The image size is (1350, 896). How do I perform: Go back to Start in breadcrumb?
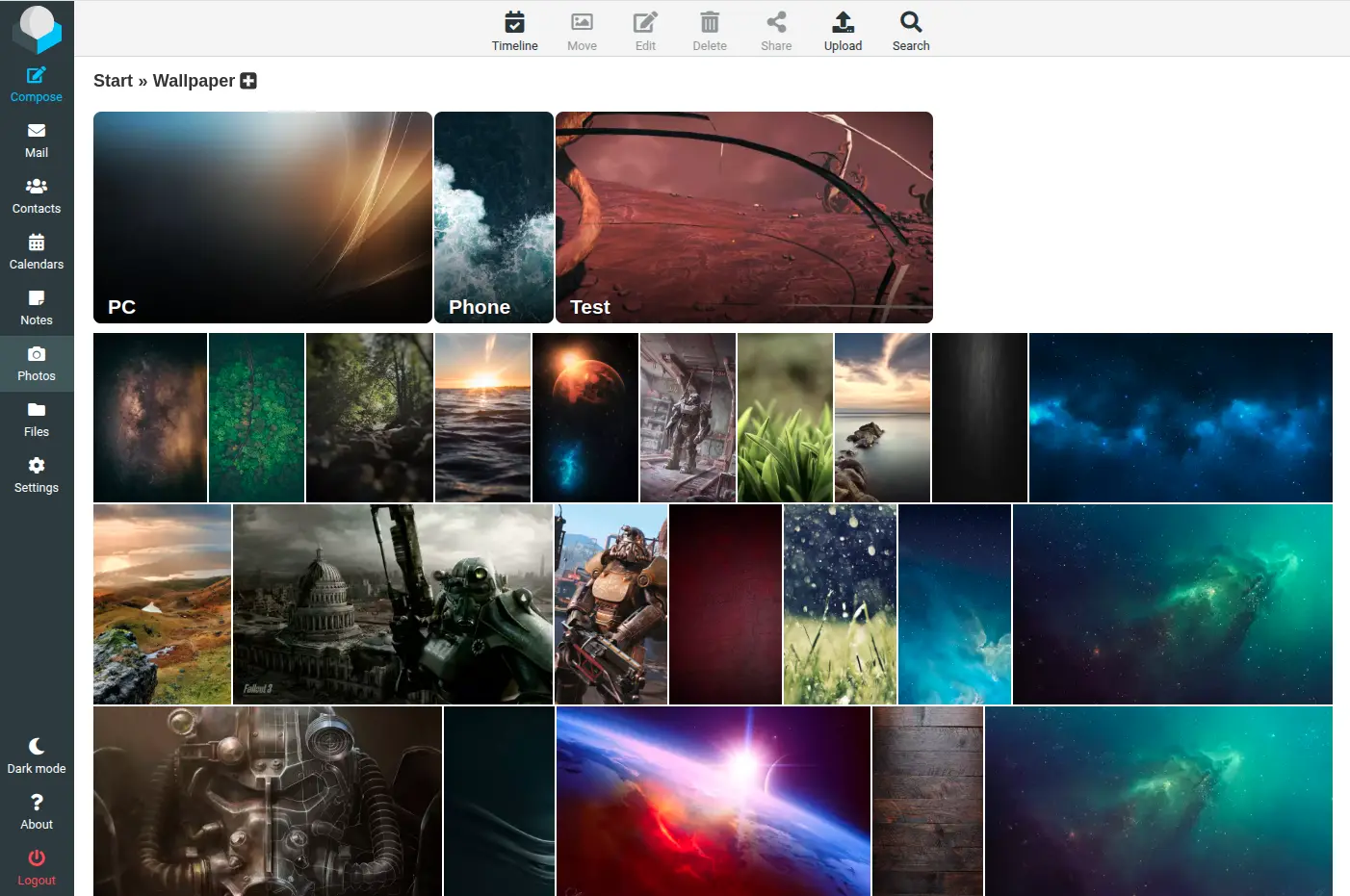coord(113,81)
